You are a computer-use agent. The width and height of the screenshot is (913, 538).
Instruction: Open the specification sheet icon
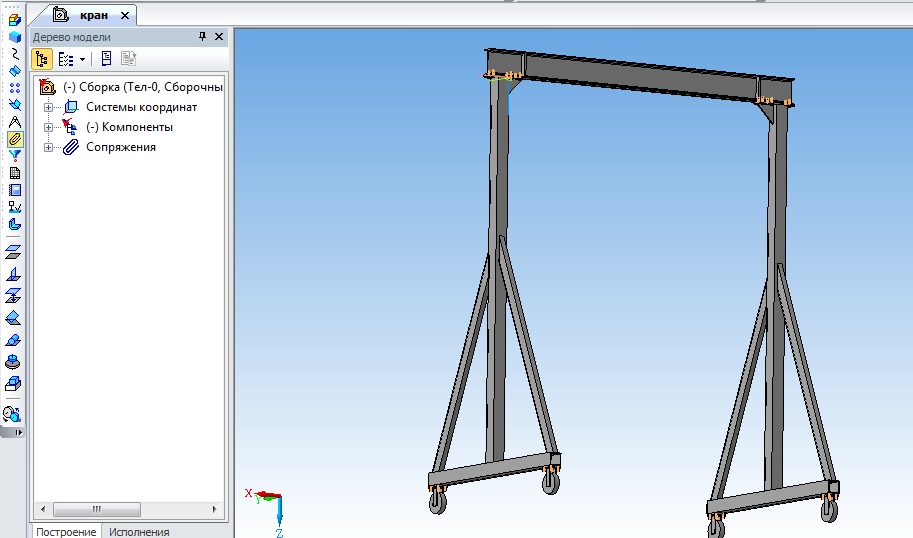[15, 172]
